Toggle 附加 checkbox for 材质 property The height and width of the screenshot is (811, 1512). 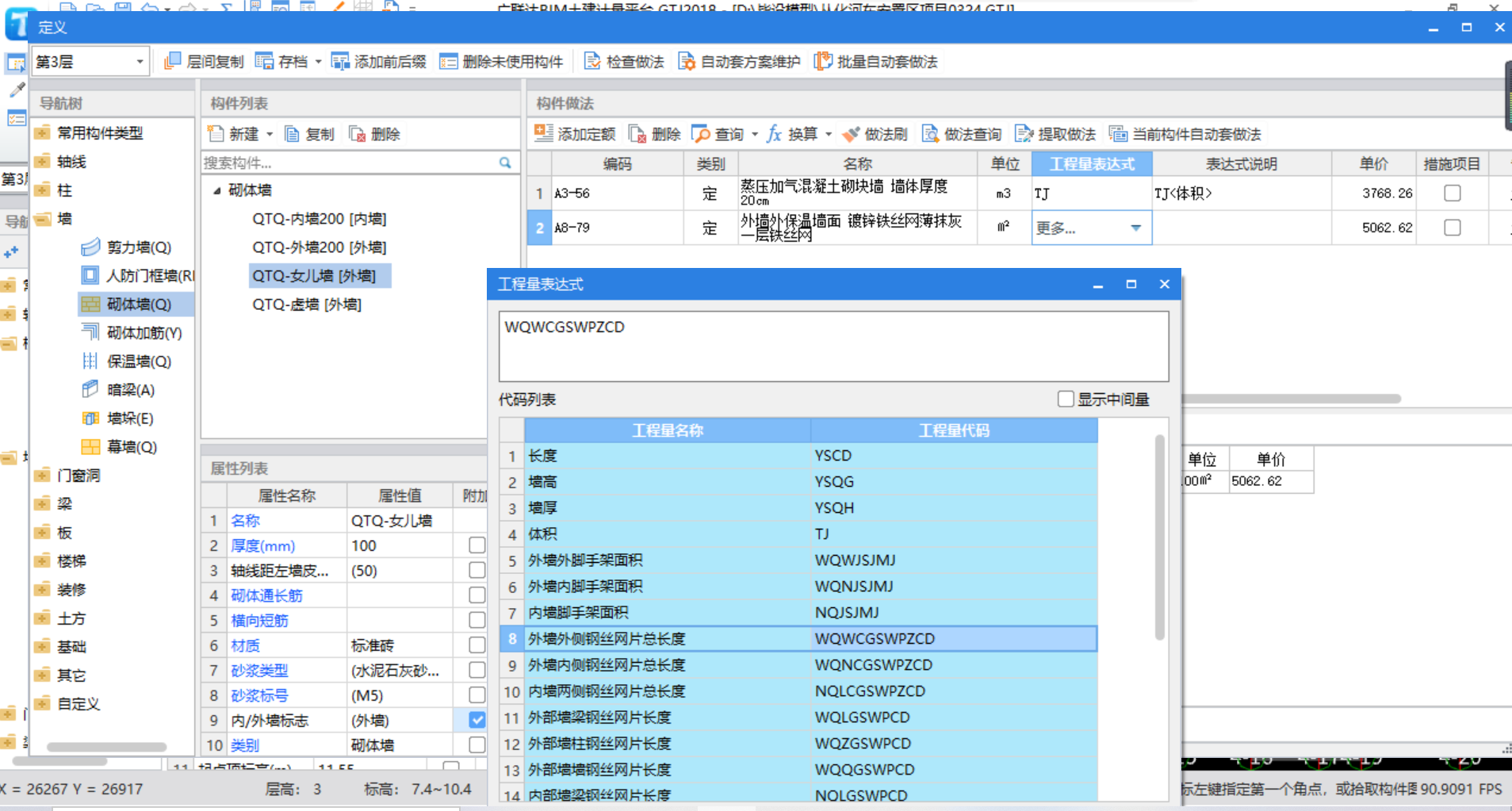pos(477,645)
